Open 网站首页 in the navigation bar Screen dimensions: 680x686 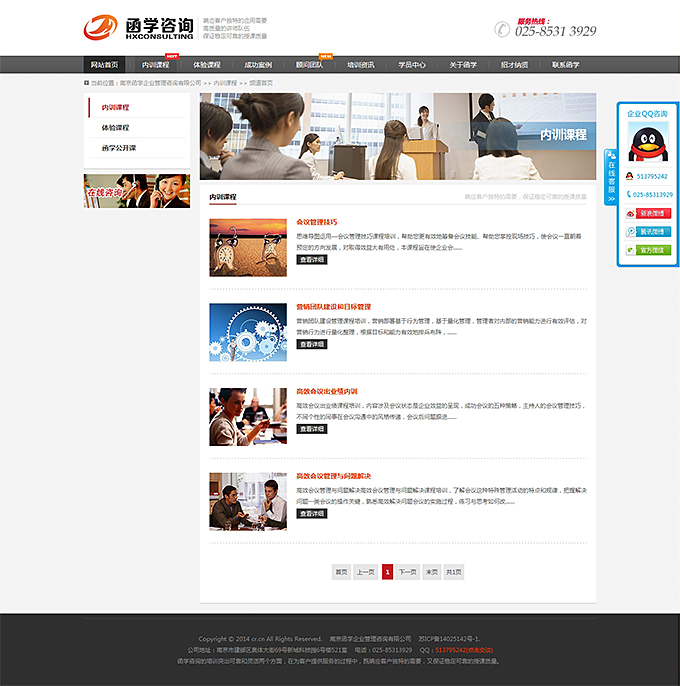point(104,65)
